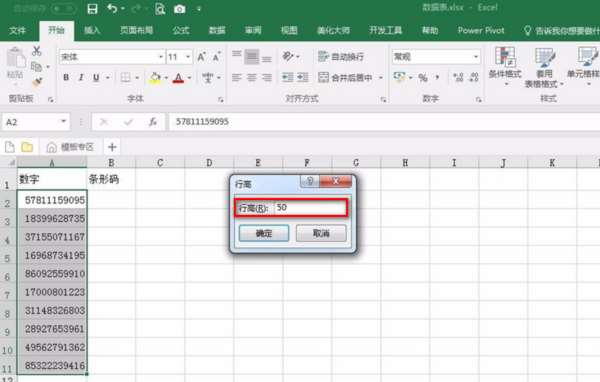
Task: Click the Cancel button in dialog
Action: point(321,233)
